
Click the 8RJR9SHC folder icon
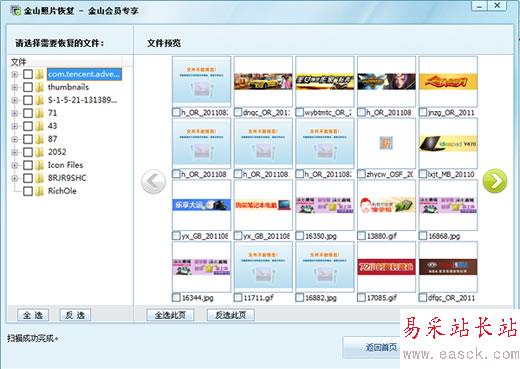pos(40,178)
